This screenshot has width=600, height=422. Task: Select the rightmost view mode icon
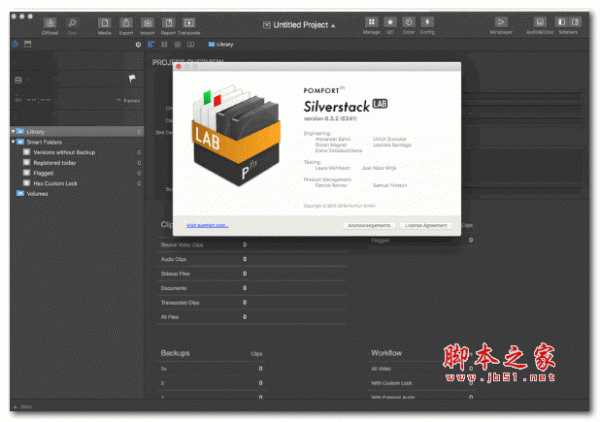(191, 44)
